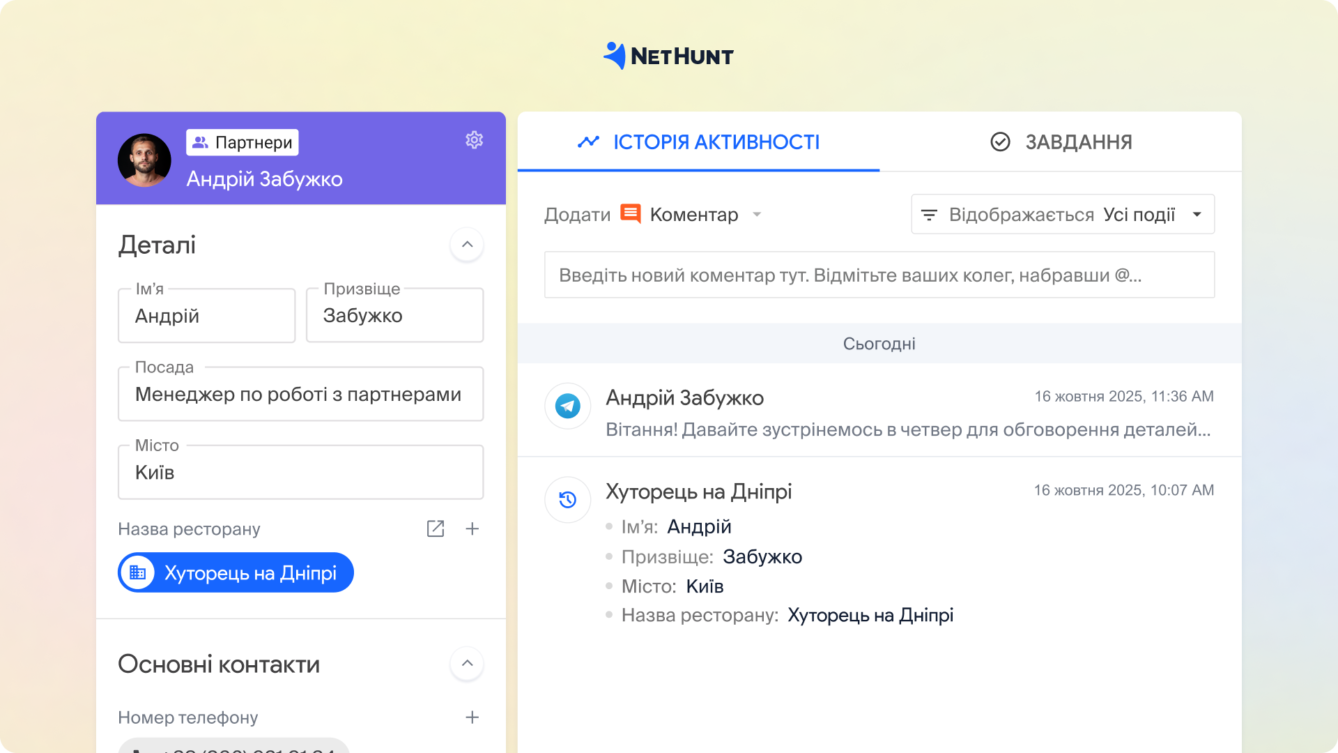Image resolution: width=1338 pixels, height=753 pixels.
Task: Click the Telegram icon next to Андрій Забужко
Action: pos(568,405)
